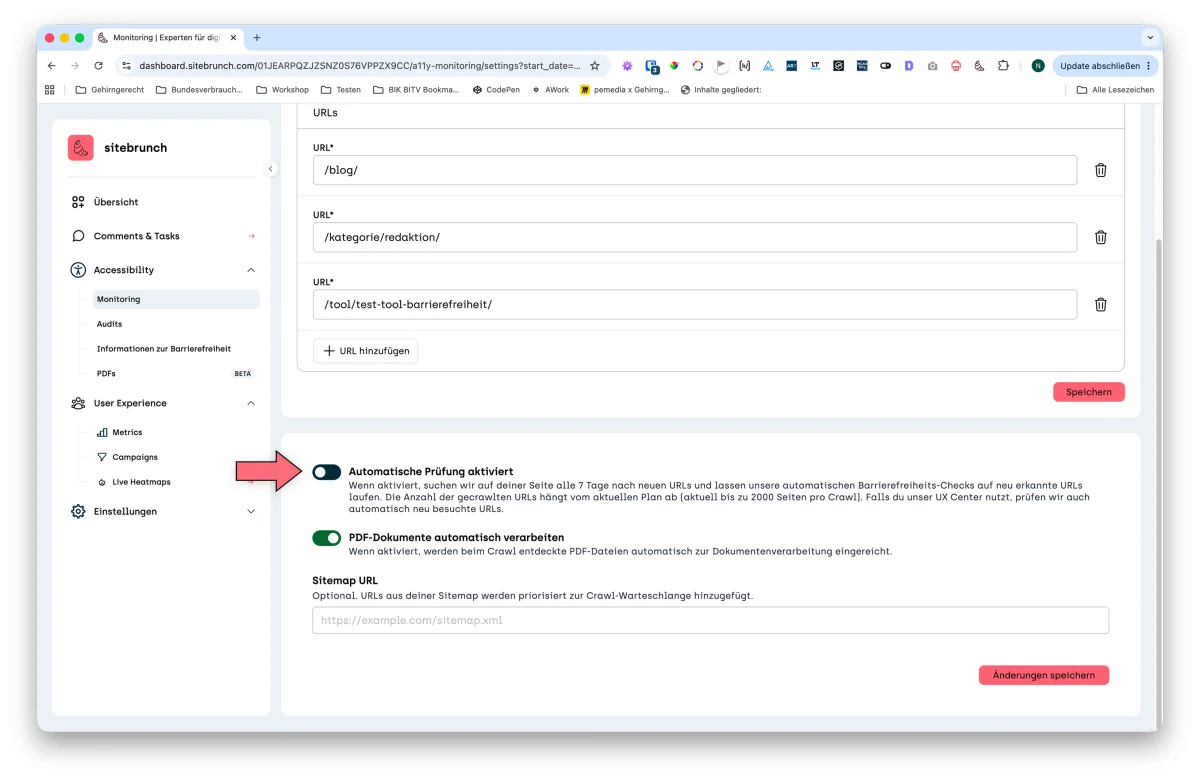Click the Speichern button
Image resolution: width=1200 pixels, height=780 pixels.
click(x=1089, y=392)
